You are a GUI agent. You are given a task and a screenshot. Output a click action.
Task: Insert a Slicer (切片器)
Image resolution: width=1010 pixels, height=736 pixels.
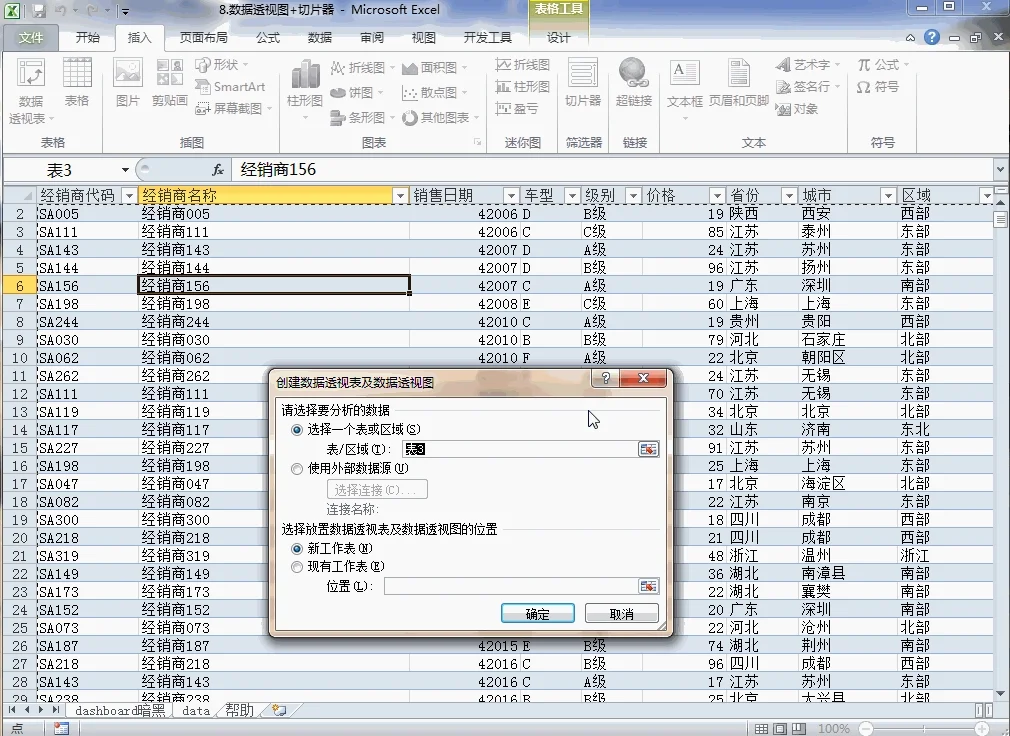(x=583, y=82)
